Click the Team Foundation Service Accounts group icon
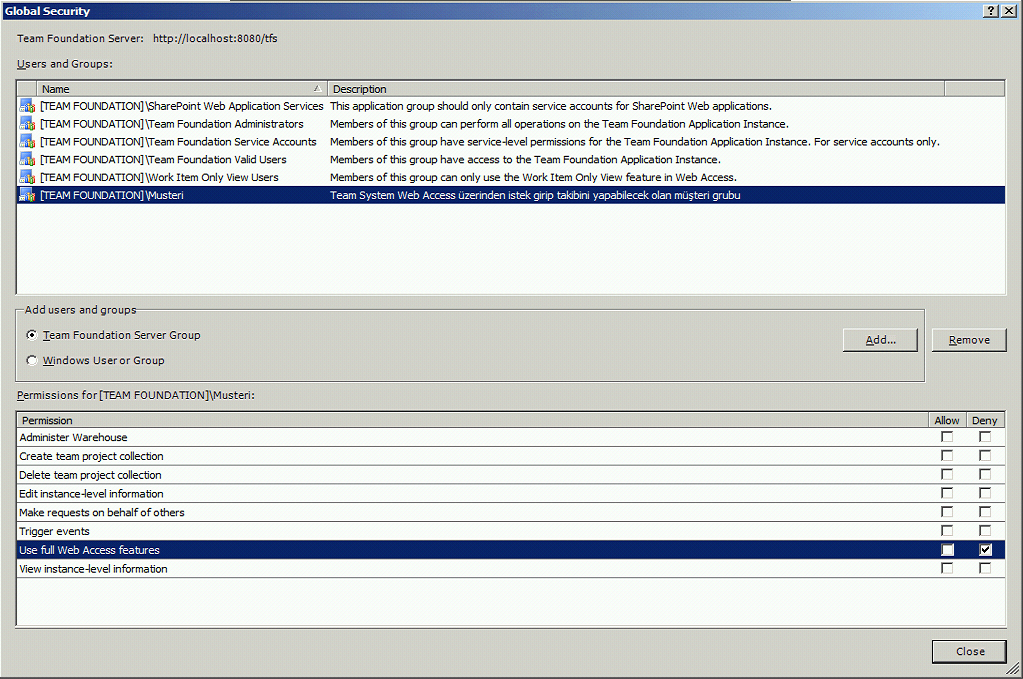Image resolution: width=1023 pixels, height=679 pixels. 27,142
